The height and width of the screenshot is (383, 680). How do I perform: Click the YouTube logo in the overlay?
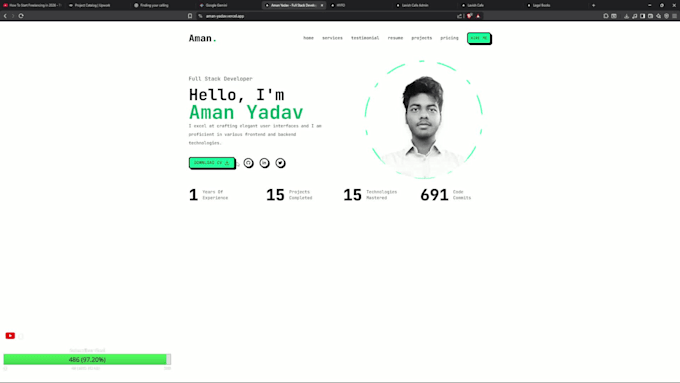(10, 336)
